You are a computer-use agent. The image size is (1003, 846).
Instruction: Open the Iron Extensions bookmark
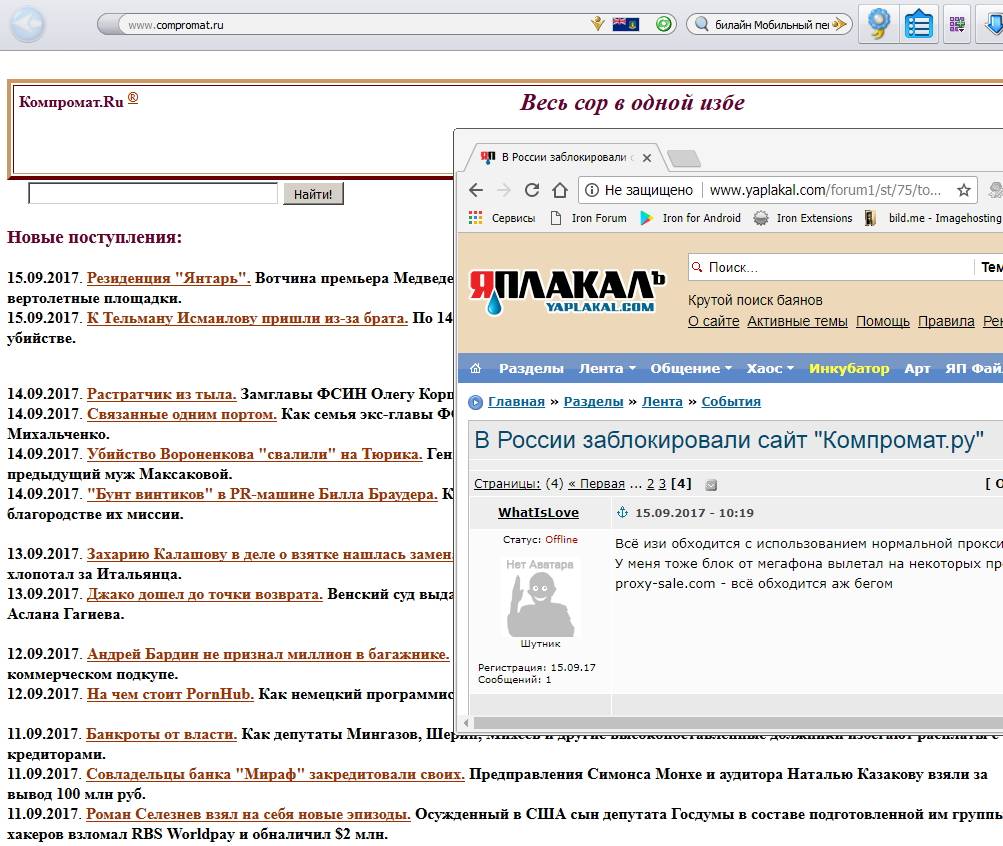[x=803, y=218]
